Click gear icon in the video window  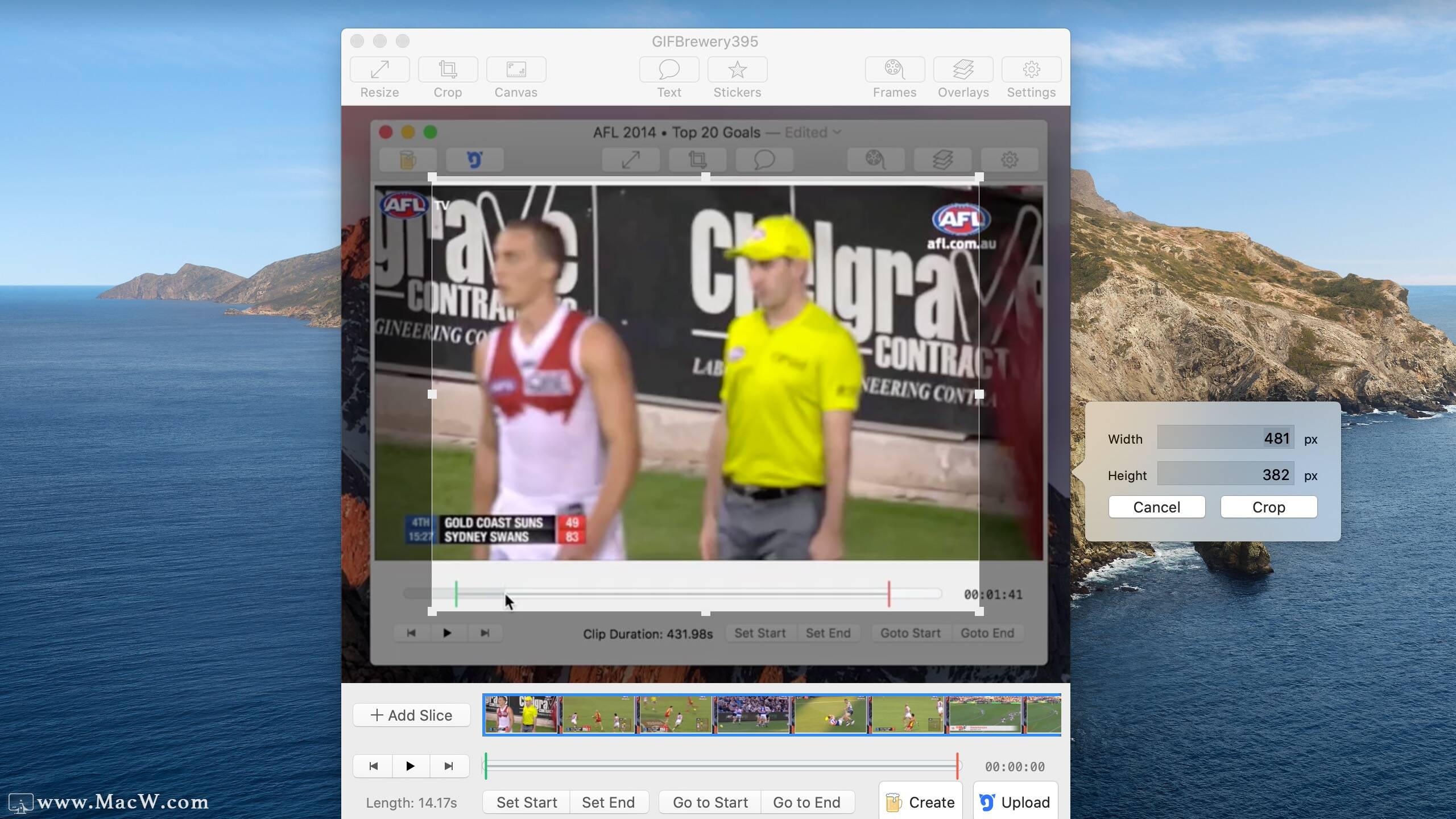point(1010,160)
